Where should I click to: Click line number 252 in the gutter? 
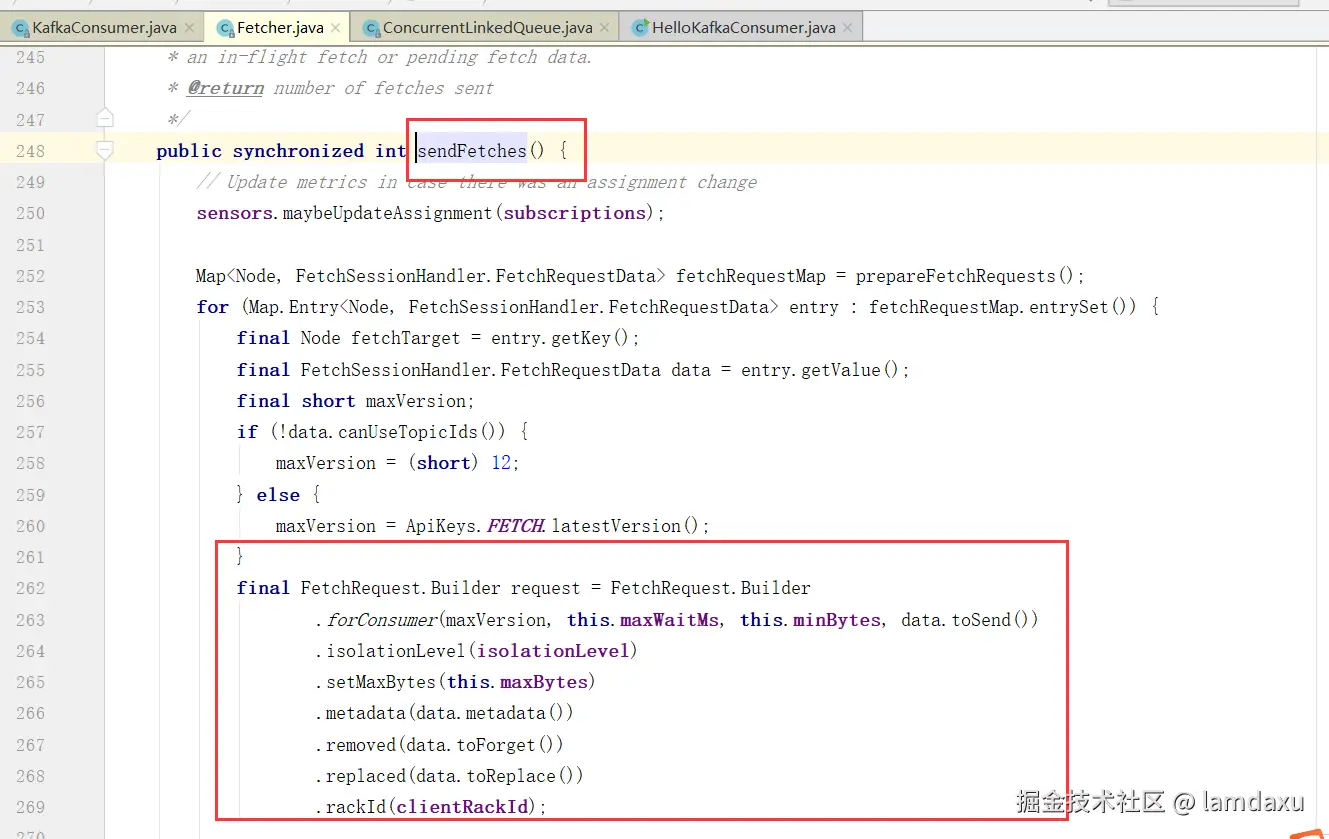(x=30, y=276)
